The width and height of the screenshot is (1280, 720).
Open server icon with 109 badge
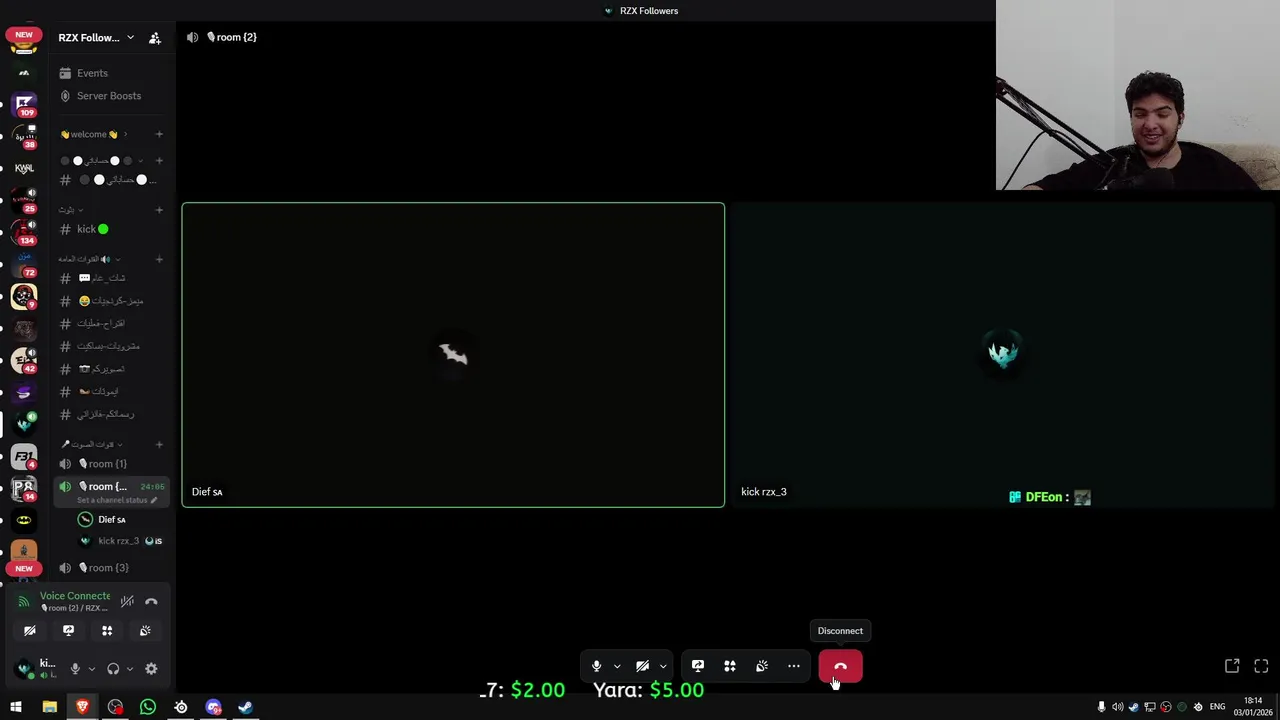24,104
